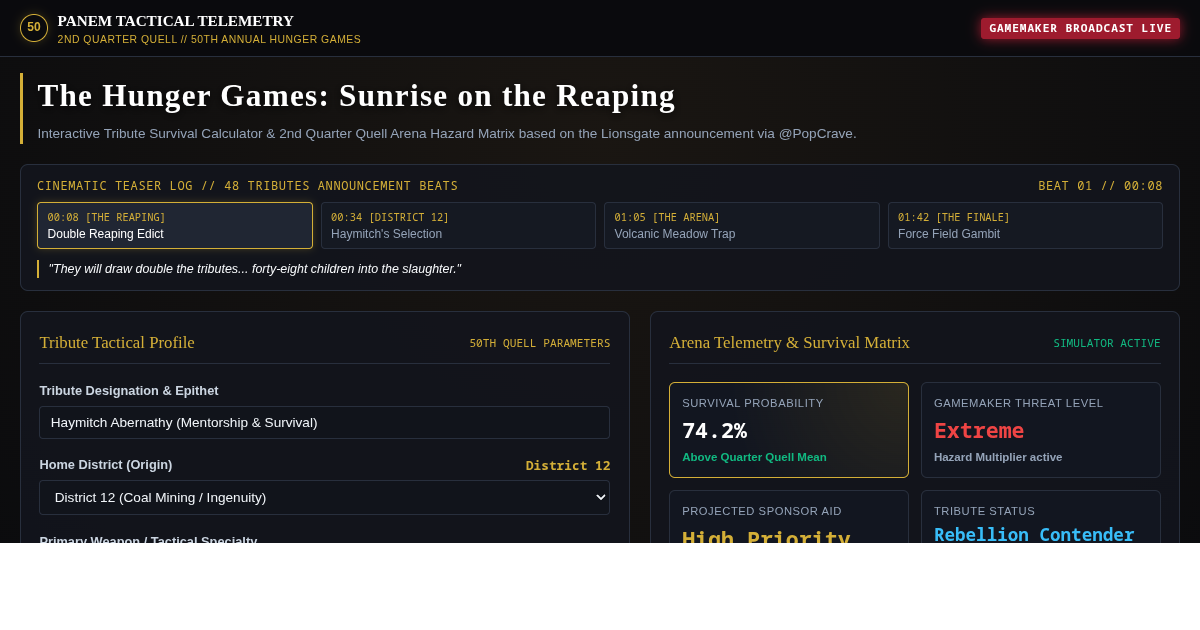Click the 50TH QUELL PARAMETERS label
The image size is (1200, 630).
[540, 343]
